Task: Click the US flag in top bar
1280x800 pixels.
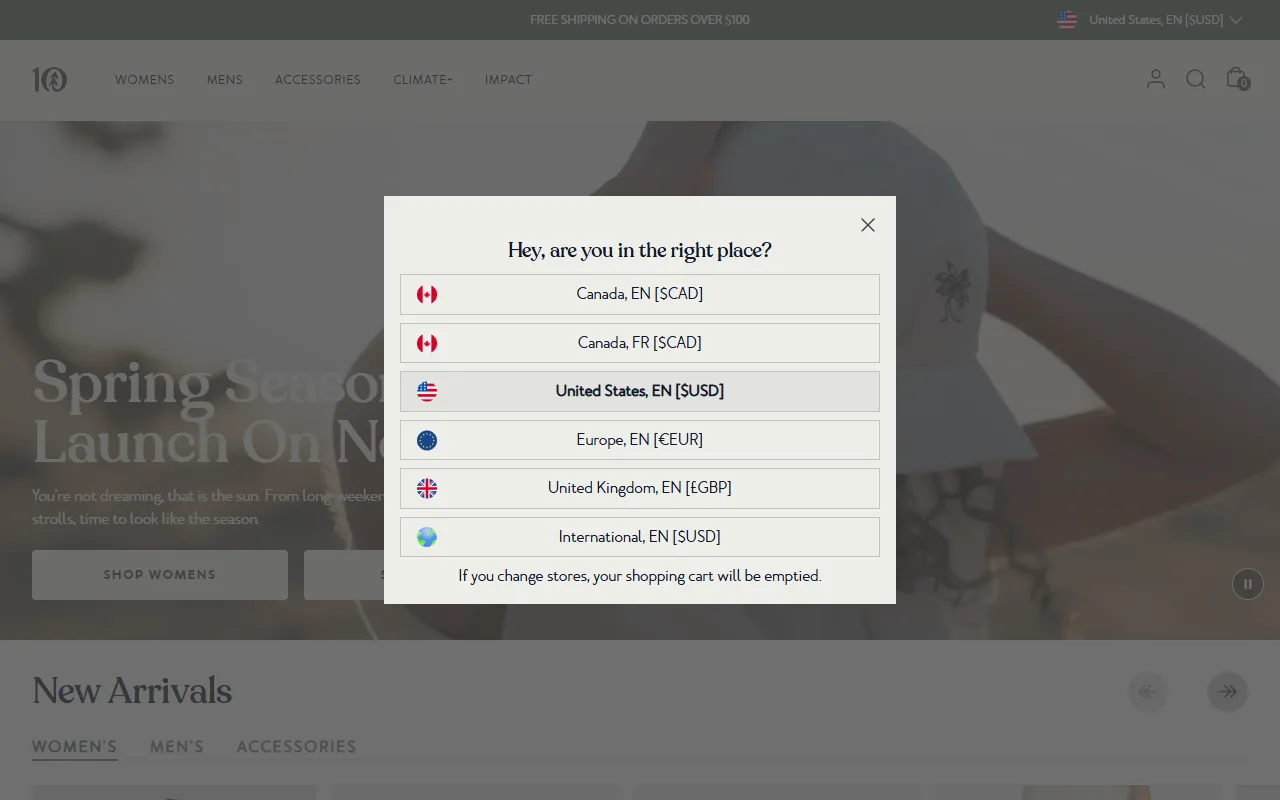Action: (x=1067, y=20)
